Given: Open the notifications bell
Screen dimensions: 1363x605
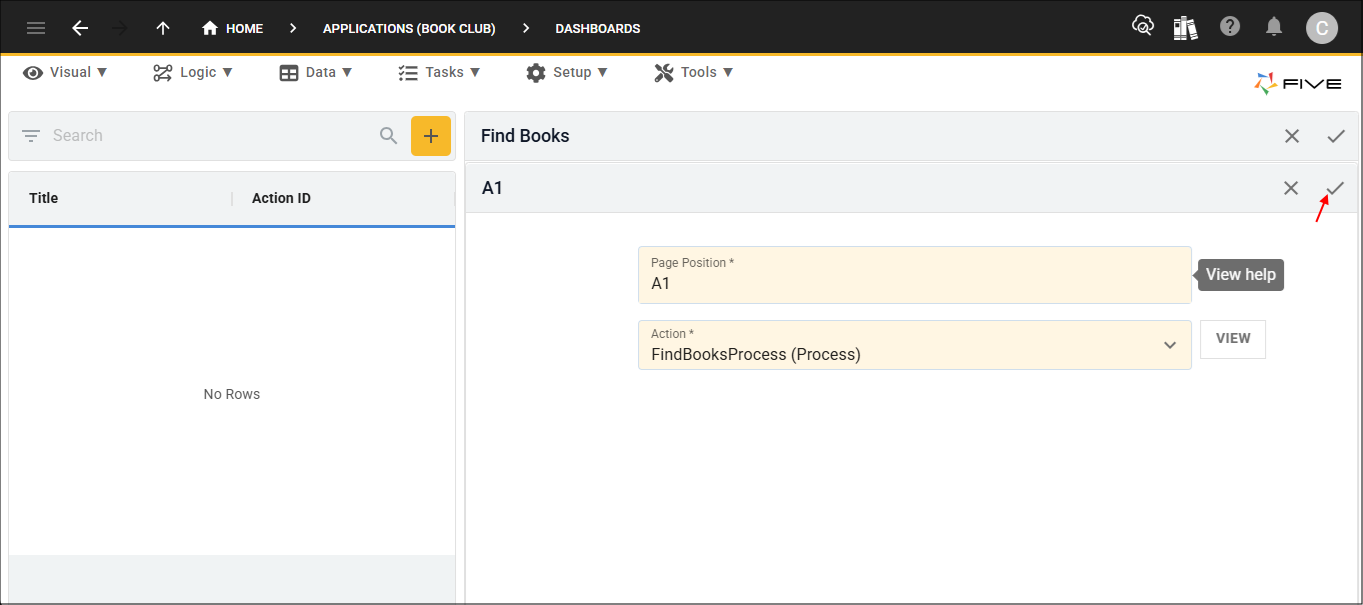Looking at the screenshot, I should pyautogui.click(x=1274, y=27).
